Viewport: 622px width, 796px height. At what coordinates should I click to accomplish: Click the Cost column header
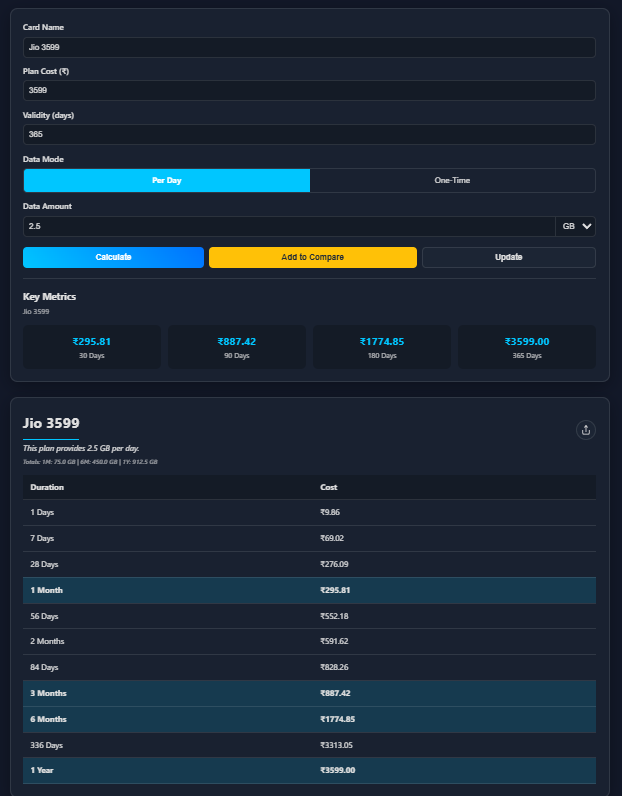pyautogui.click(x=329, y=487)
